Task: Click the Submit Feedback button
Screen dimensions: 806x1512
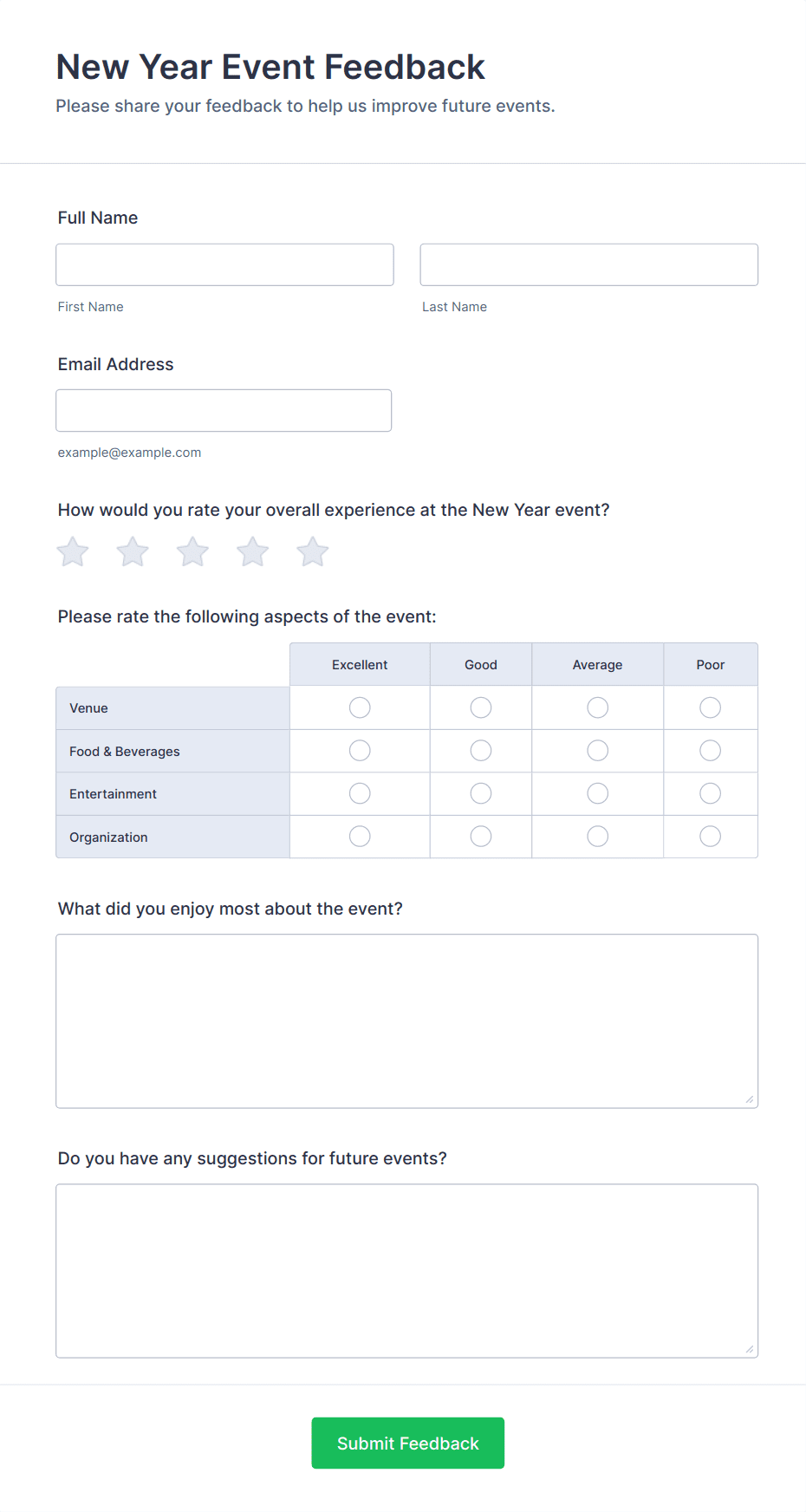Action: click(x=407, y=1443)
